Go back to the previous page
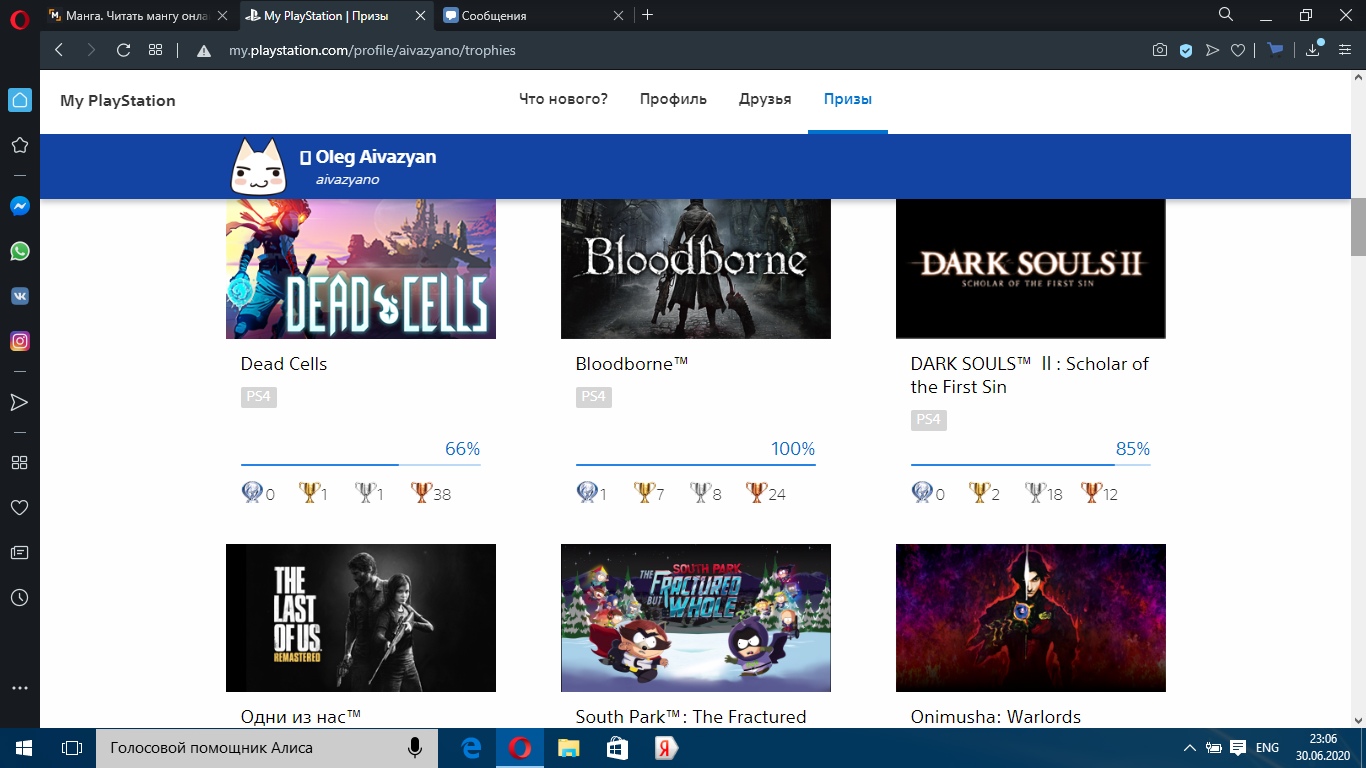1366x768 pixels. point(59,50)
